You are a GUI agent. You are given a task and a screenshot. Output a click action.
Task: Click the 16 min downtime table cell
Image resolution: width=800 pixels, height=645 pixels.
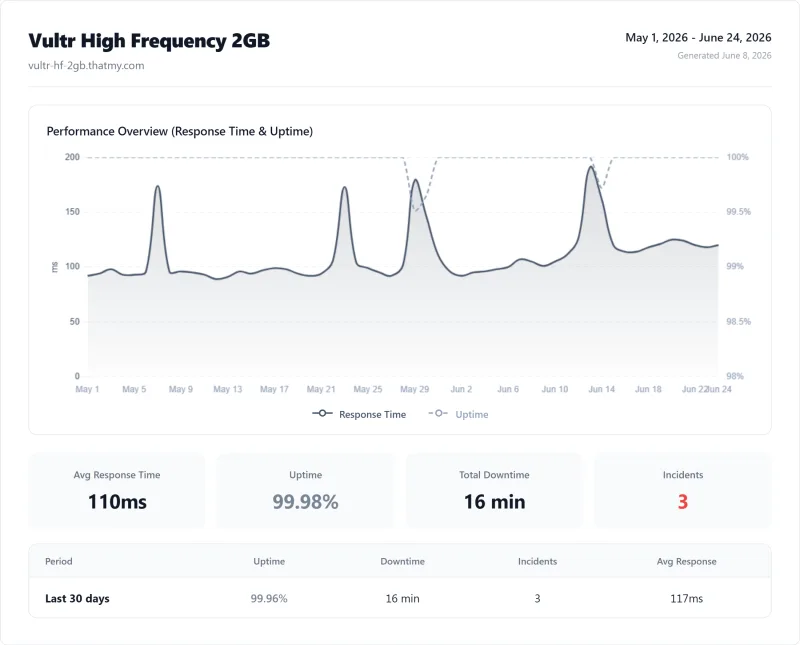402,599
